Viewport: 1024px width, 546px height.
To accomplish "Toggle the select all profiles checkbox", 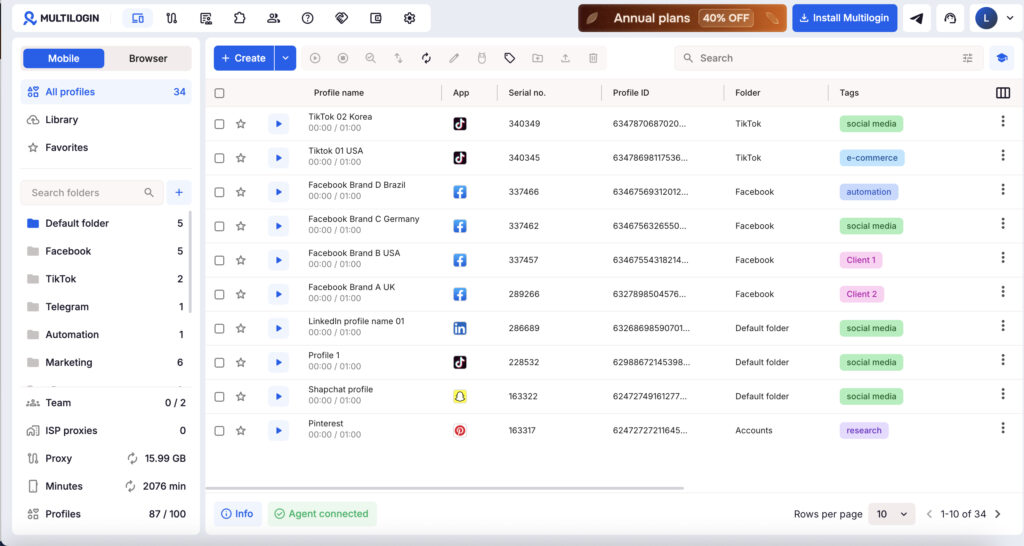I will coord(219,93).
